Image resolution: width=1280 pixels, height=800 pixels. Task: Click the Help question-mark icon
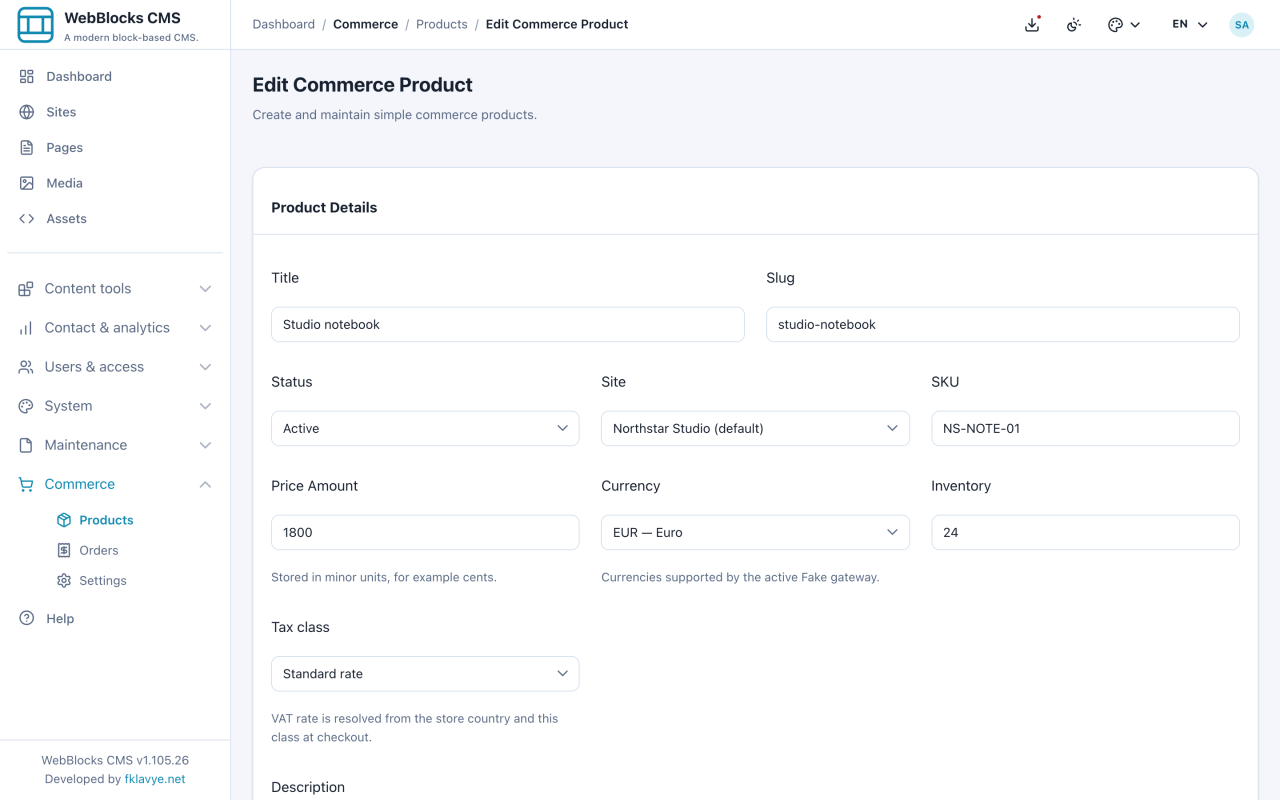tap(27, 618)
